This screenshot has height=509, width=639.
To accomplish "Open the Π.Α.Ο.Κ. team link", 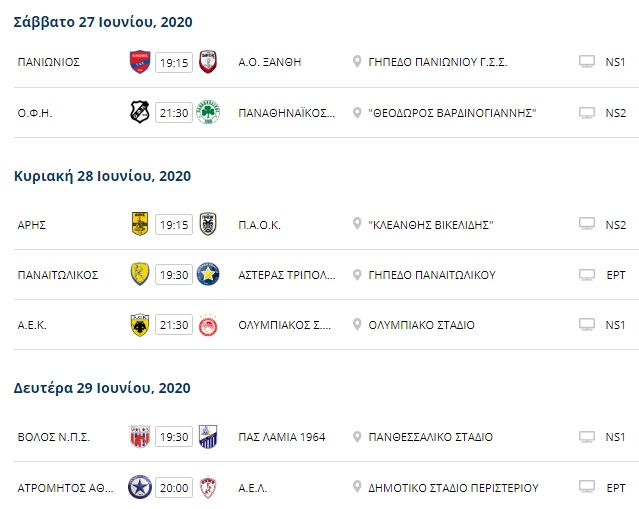I will click(259, 224).
